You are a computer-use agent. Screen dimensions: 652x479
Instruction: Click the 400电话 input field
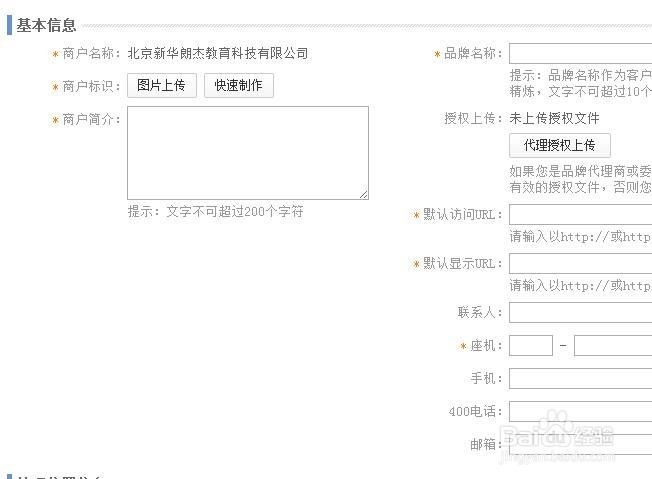coord(580,412)
